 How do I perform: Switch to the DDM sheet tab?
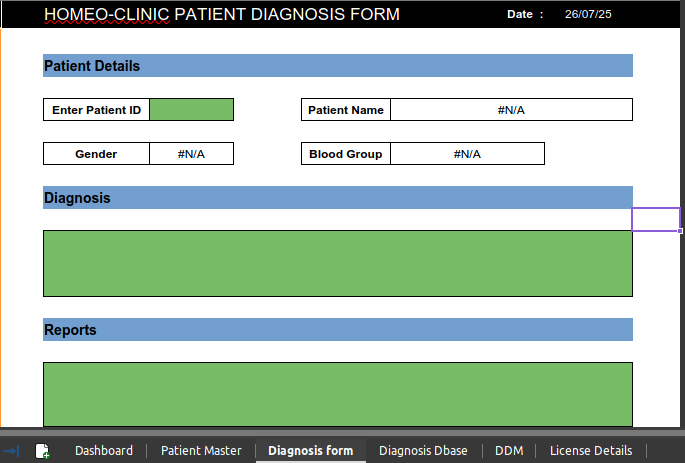pos(509,451)
